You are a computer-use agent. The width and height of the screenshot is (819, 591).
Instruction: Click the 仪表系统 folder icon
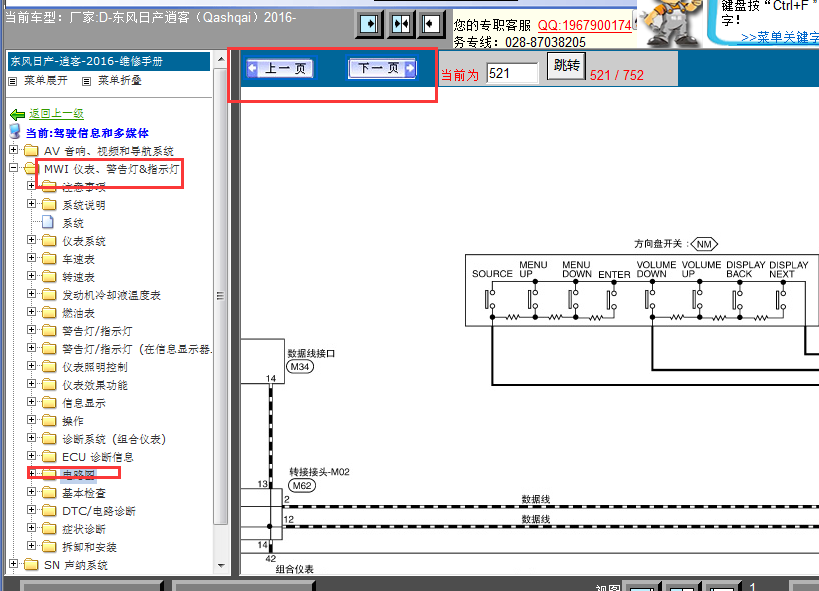tap(49, 240)
